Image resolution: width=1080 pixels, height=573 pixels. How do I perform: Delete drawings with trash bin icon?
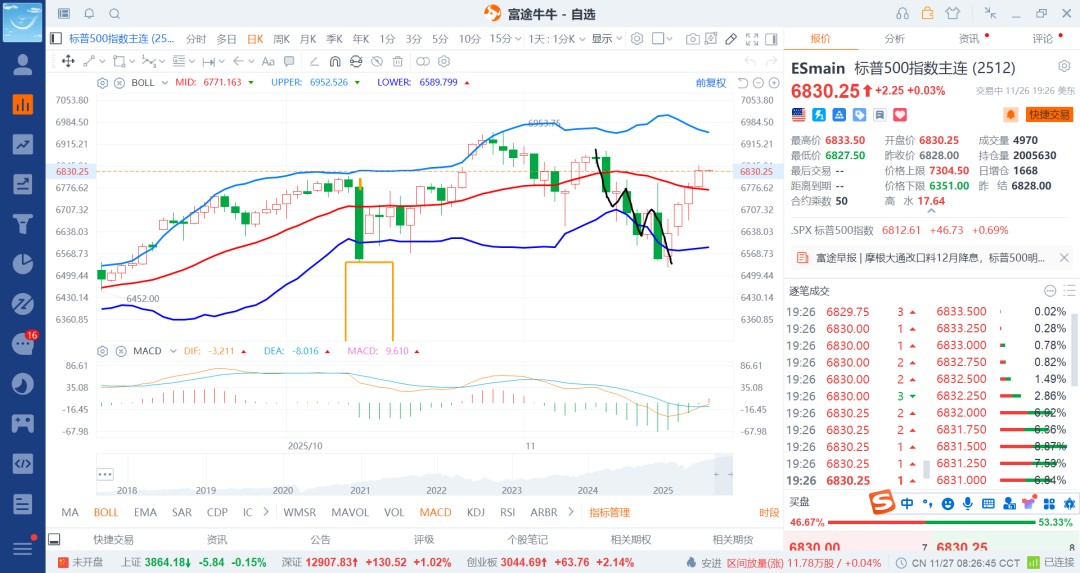pos(397,61)
